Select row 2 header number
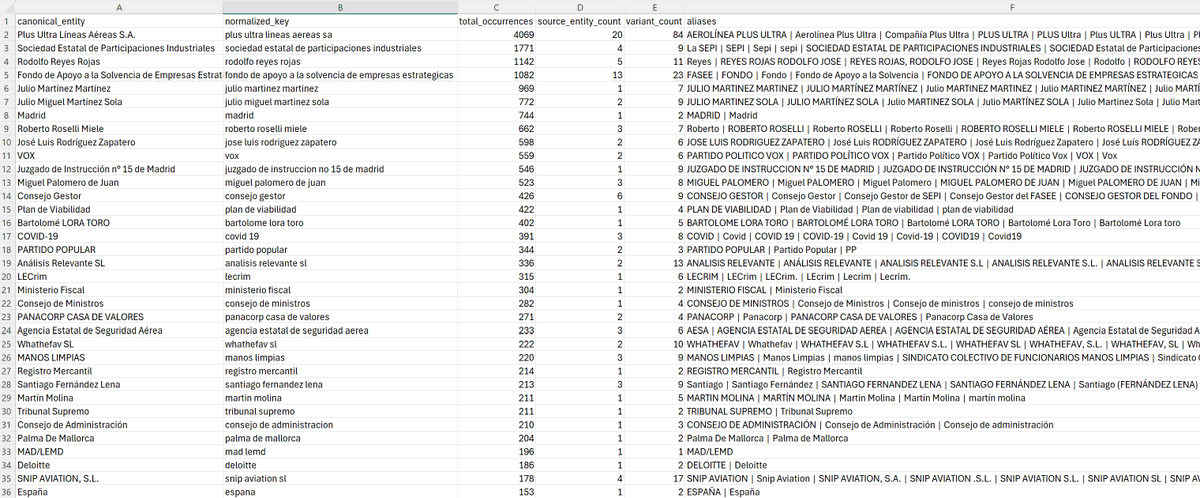Image resolution: width=1200 pixels, height=498 pixels. click(7, 34)
